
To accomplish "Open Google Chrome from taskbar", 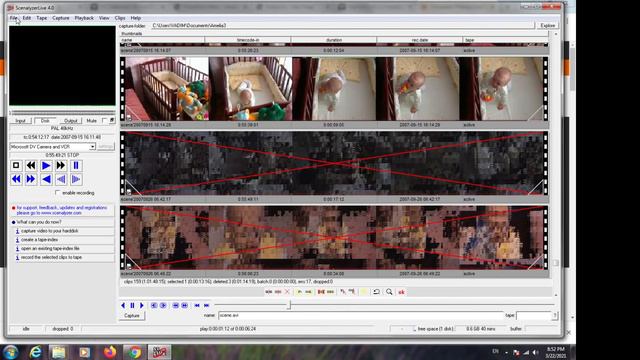I will 134,352.
